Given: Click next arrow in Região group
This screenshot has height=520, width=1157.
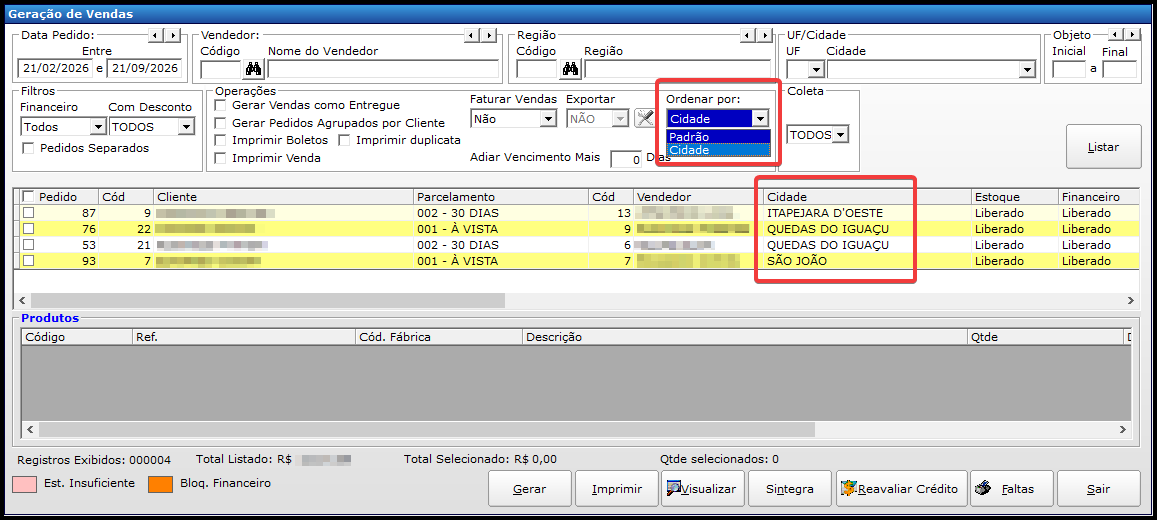Looking at the screenshot, I should [764, 35].
